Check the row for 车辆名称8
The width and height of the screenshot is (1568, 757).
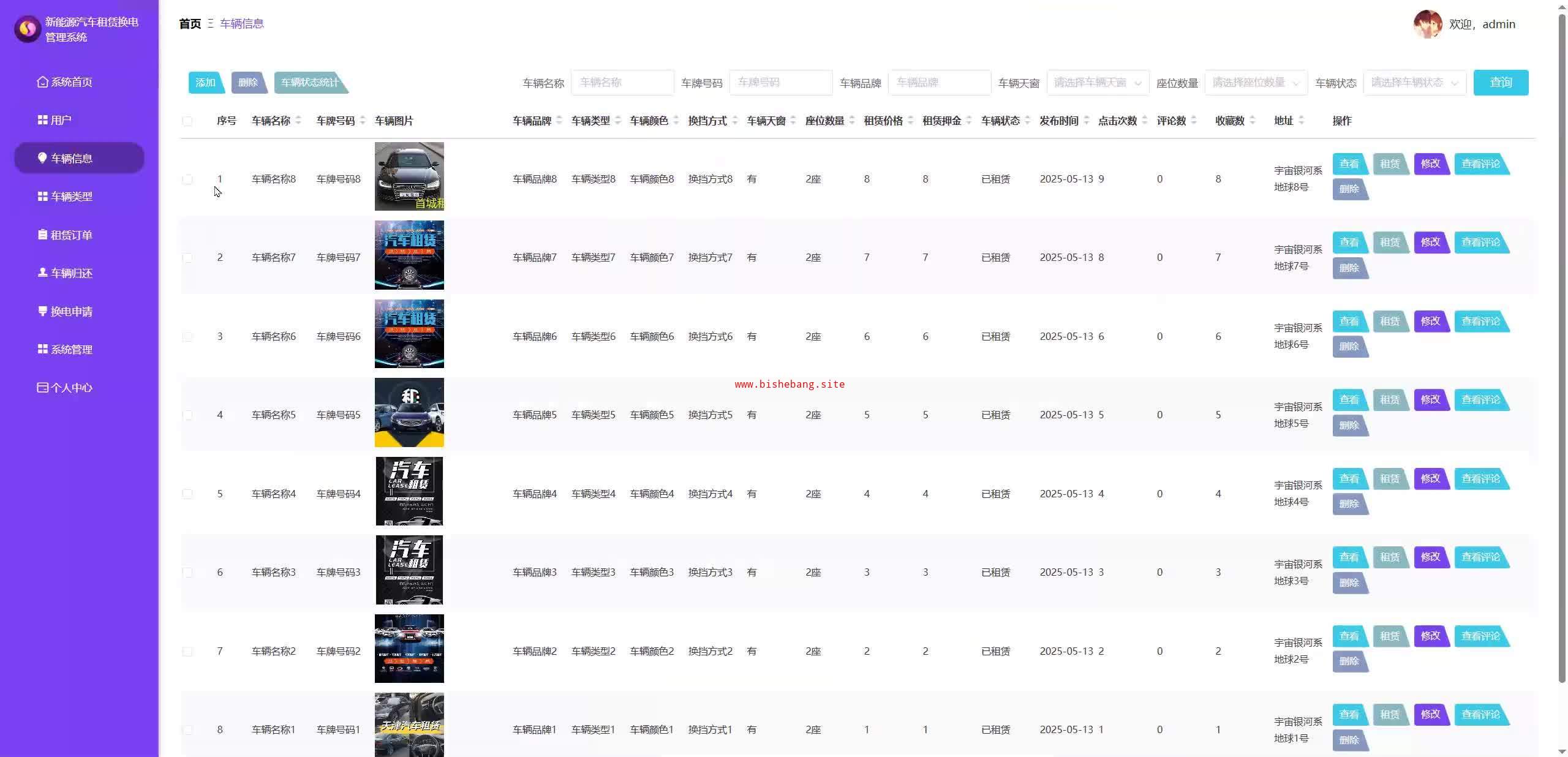tap(187, 179)
